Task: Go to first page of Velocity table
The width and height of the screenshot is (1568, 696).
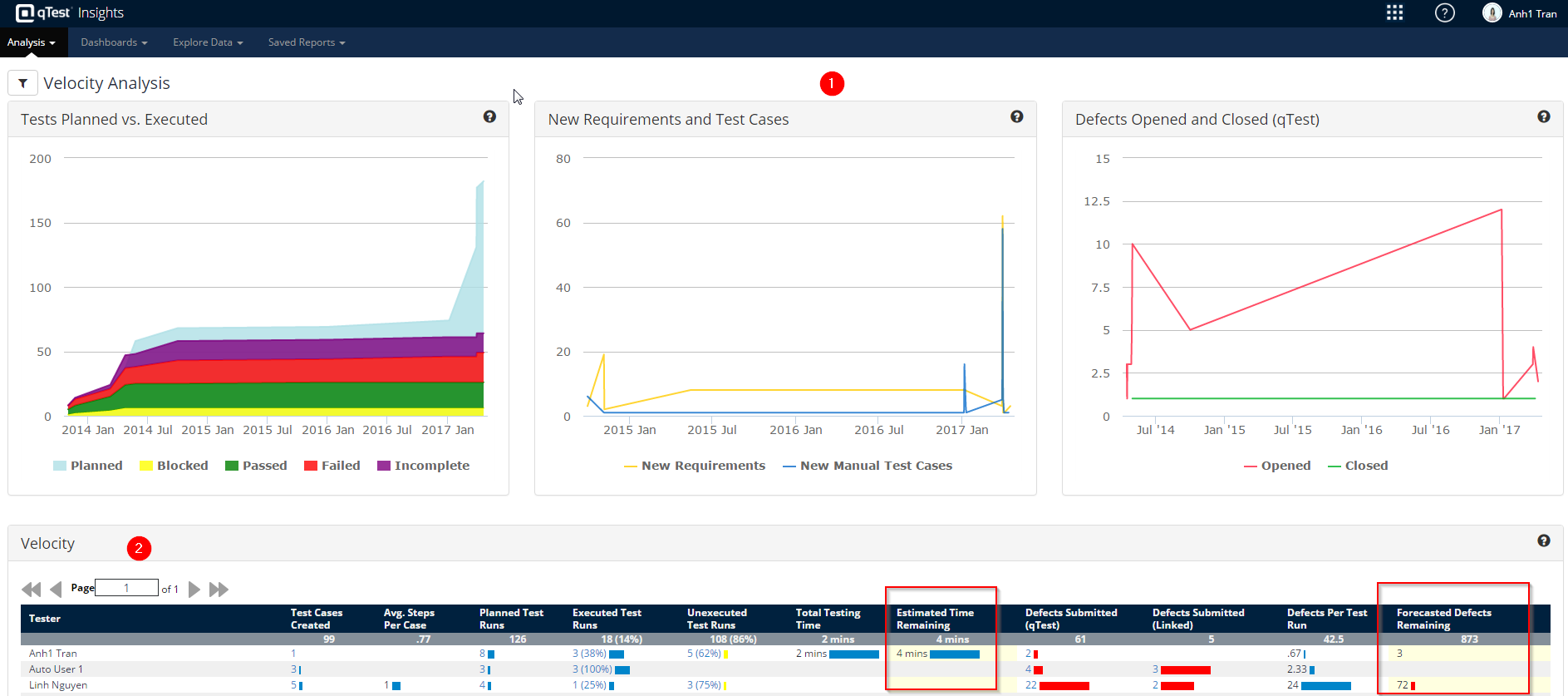Action: (x=31, y=590)
